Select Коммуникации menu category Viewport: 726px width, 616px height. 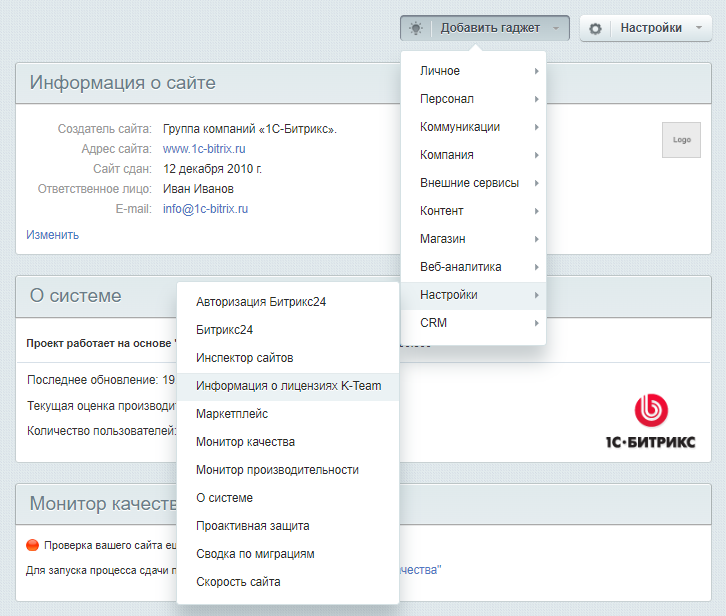coord(473,127)
